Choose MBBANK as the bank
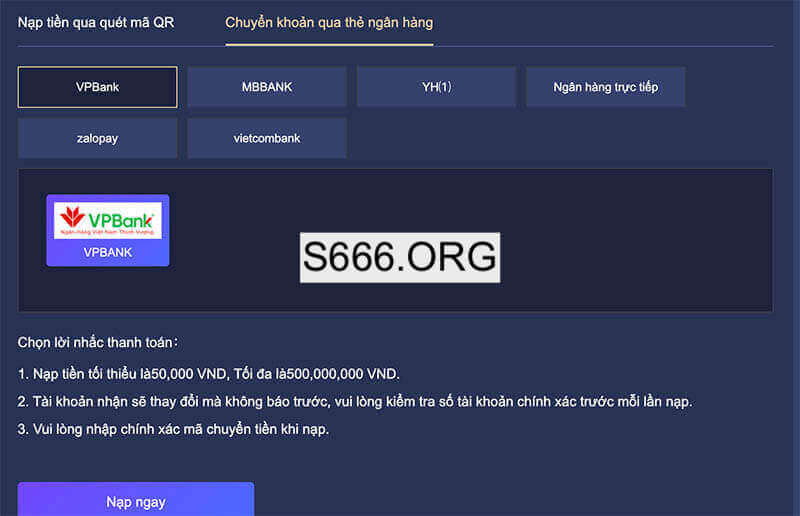This screenshot has width=800, height=516. point(267,87)
